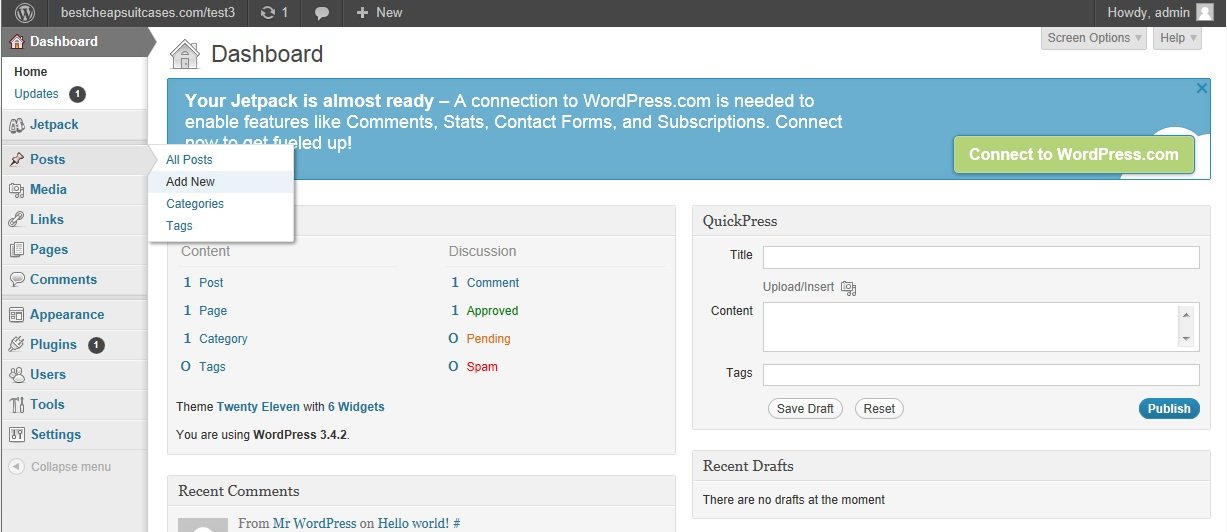Click the Media sidebar icon

click(x=16, y=190)
